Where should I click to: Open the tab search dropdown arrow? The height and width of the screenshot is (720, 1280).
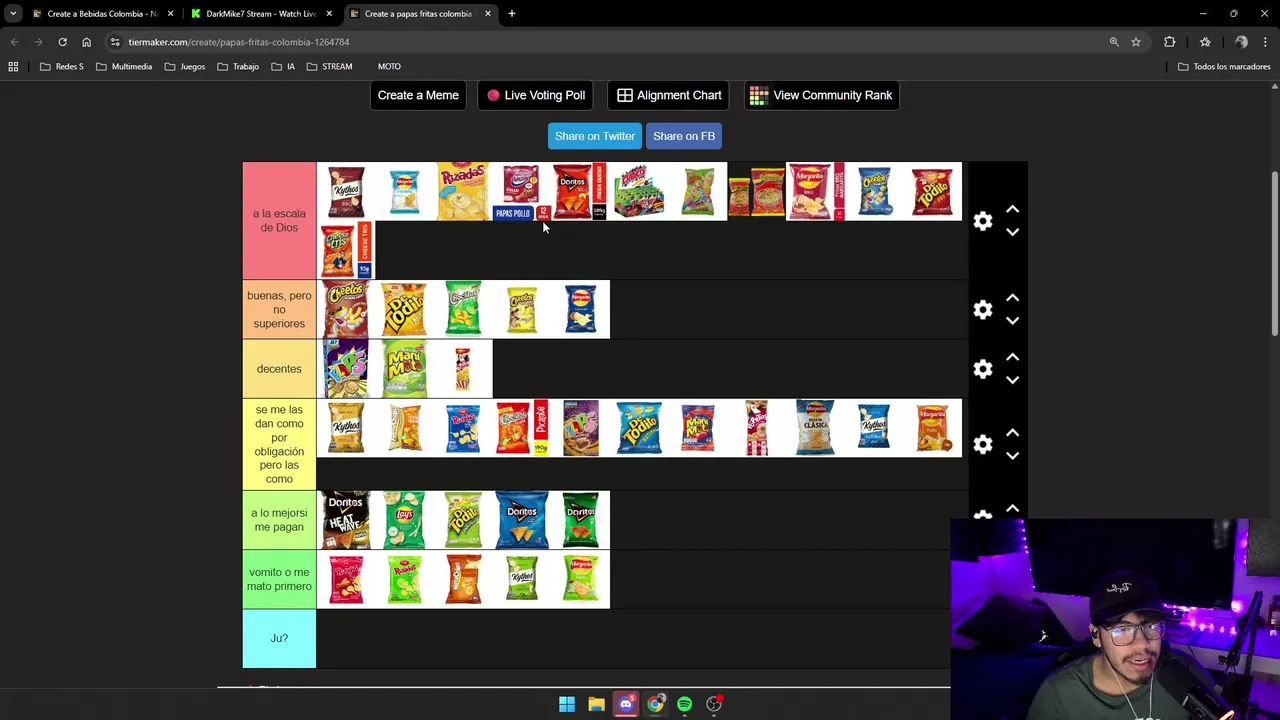(13, 14)
